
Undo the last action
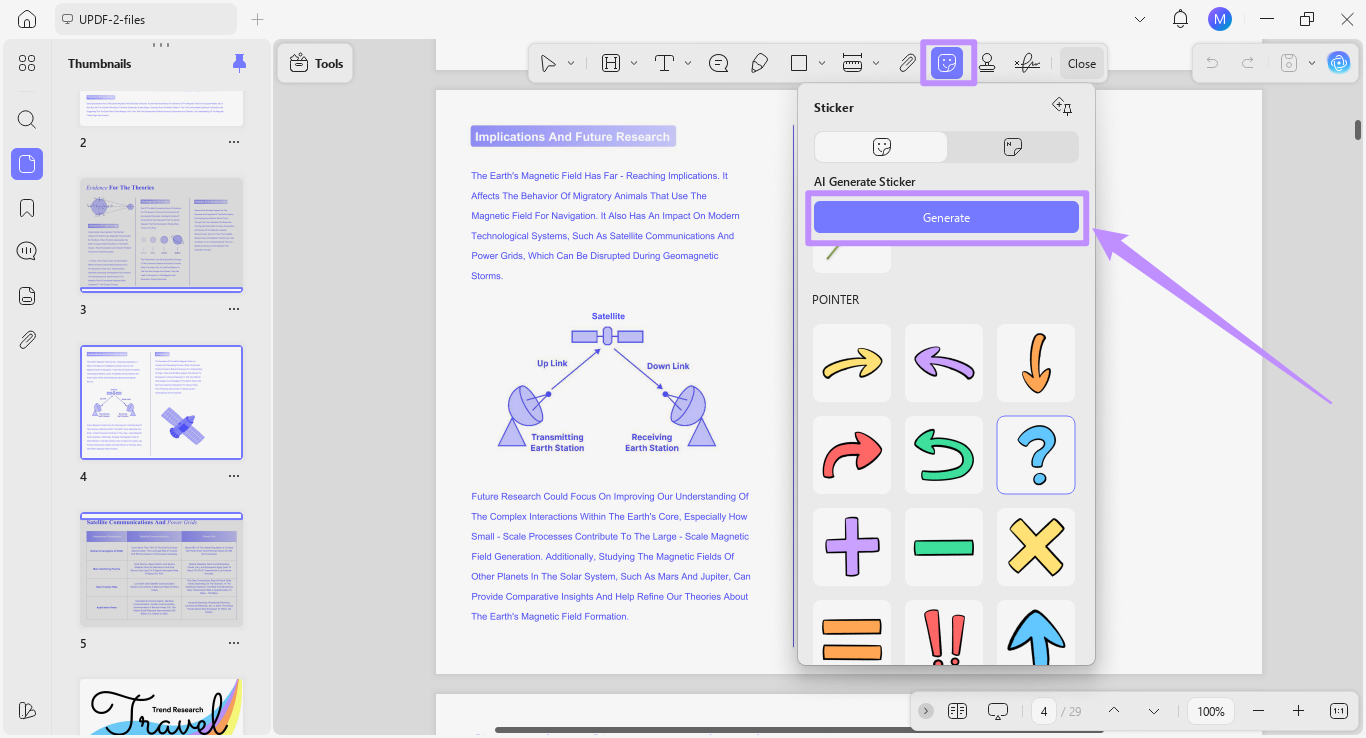[1212, 63]
